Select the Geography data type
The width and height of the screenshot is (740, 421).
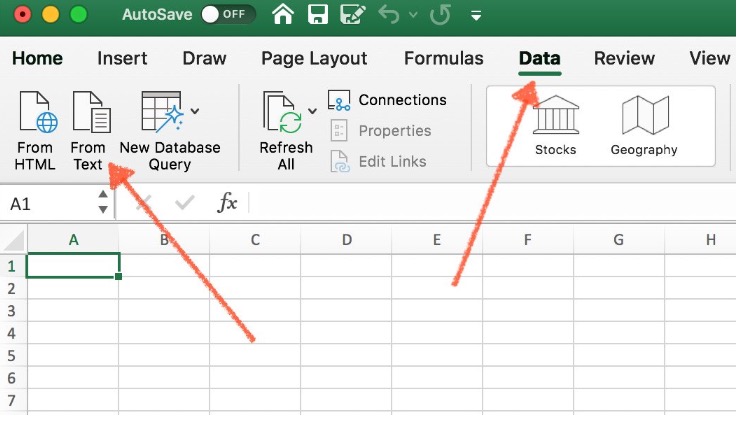point(644,126)
